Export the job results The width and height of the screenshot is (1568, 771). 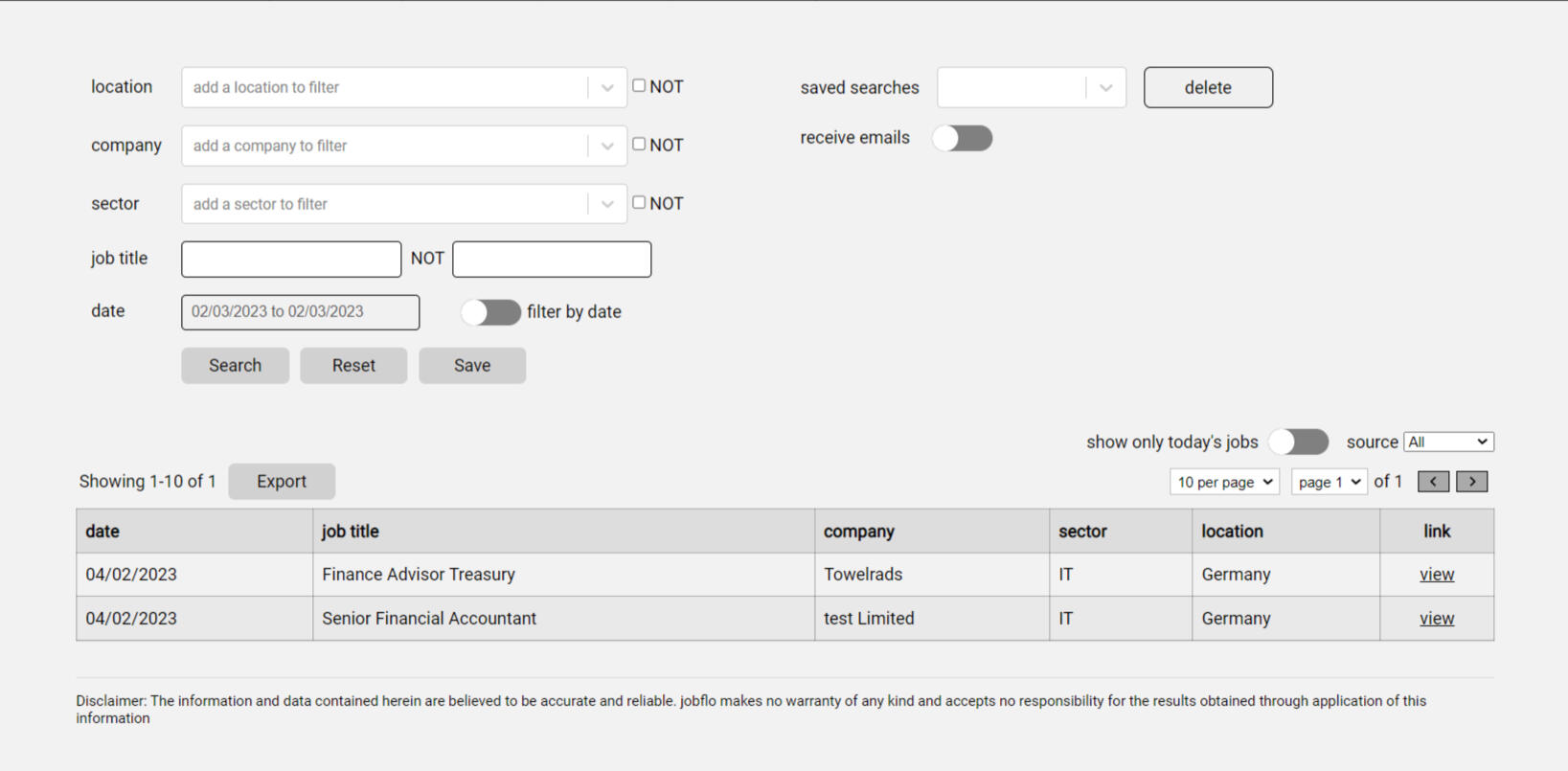(282, 482)
